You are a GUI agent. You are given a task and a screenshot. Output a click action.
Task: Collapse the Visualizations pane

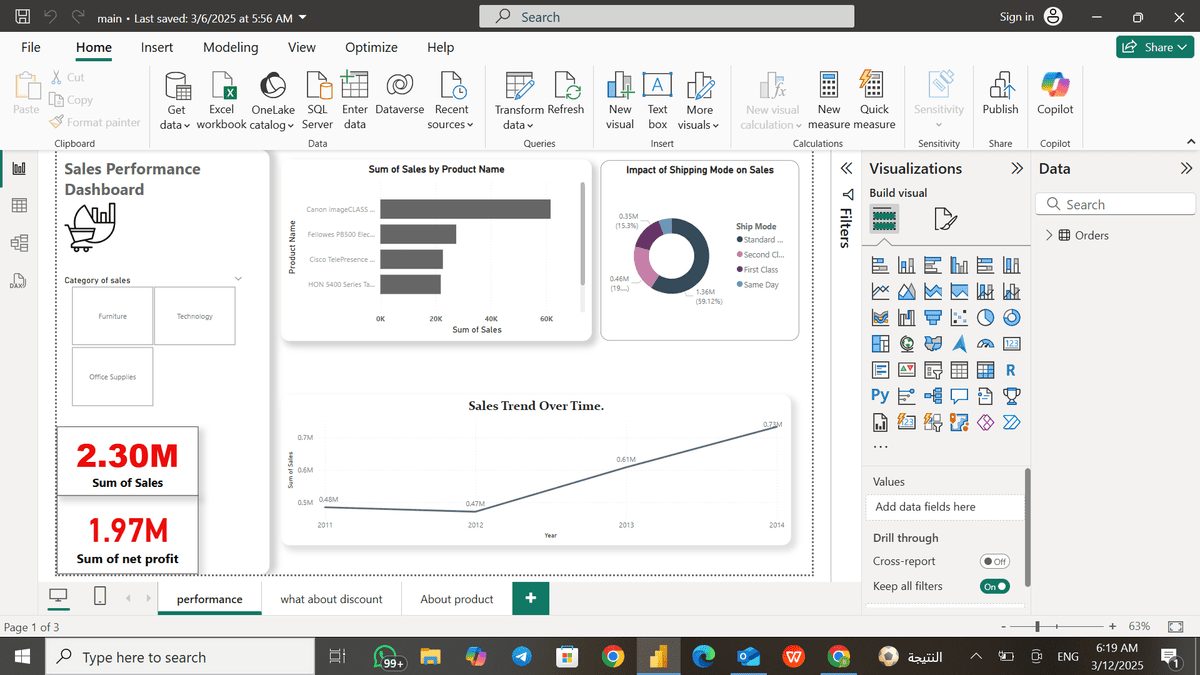1017,169
